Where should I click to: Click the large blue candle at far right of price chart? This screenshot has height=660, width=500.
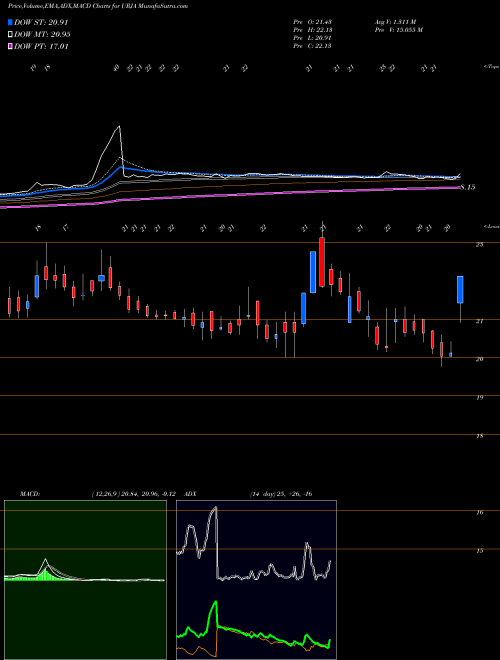(460, 290)
